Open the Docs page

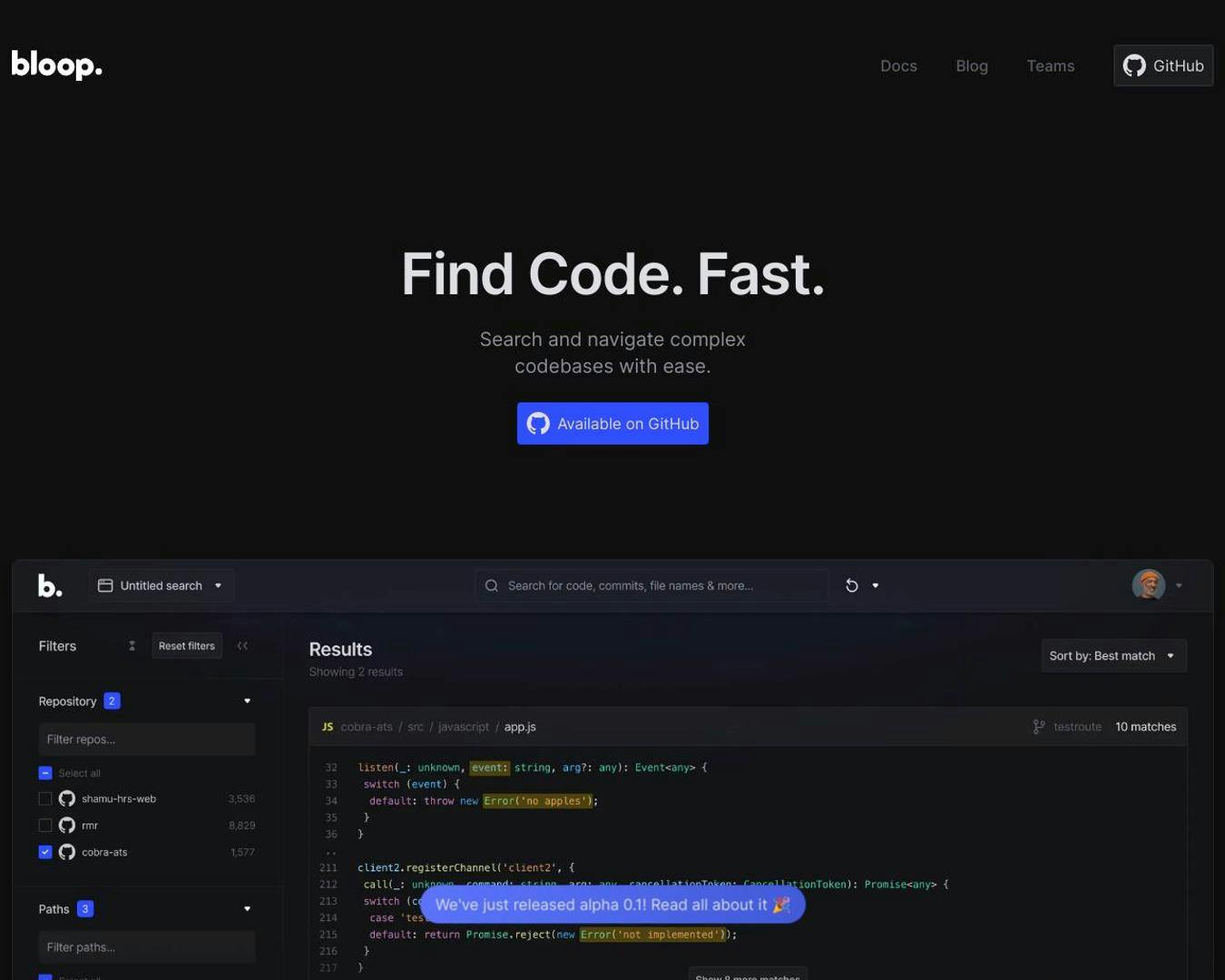coord(898,65)
